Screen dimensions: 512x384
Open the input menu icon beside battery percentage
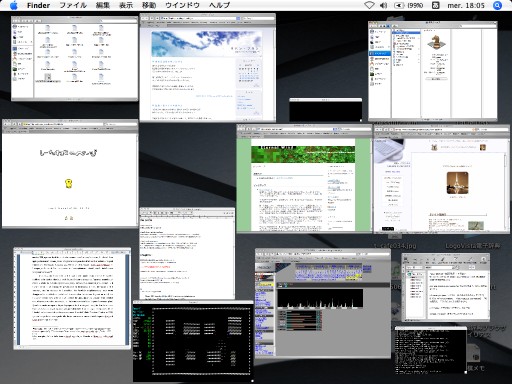435,5
